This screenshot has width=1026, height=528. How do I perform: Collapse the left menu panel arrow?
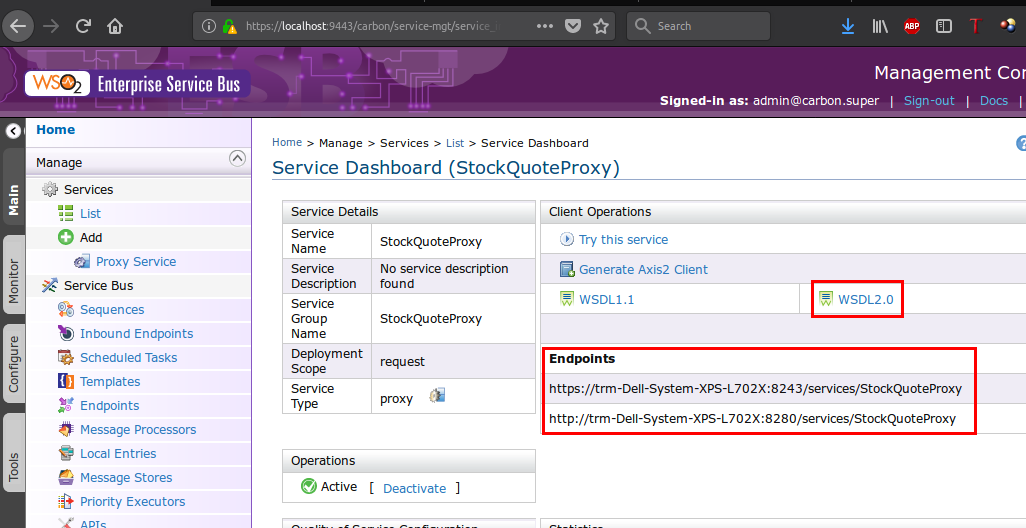click(x=13, y=131)
